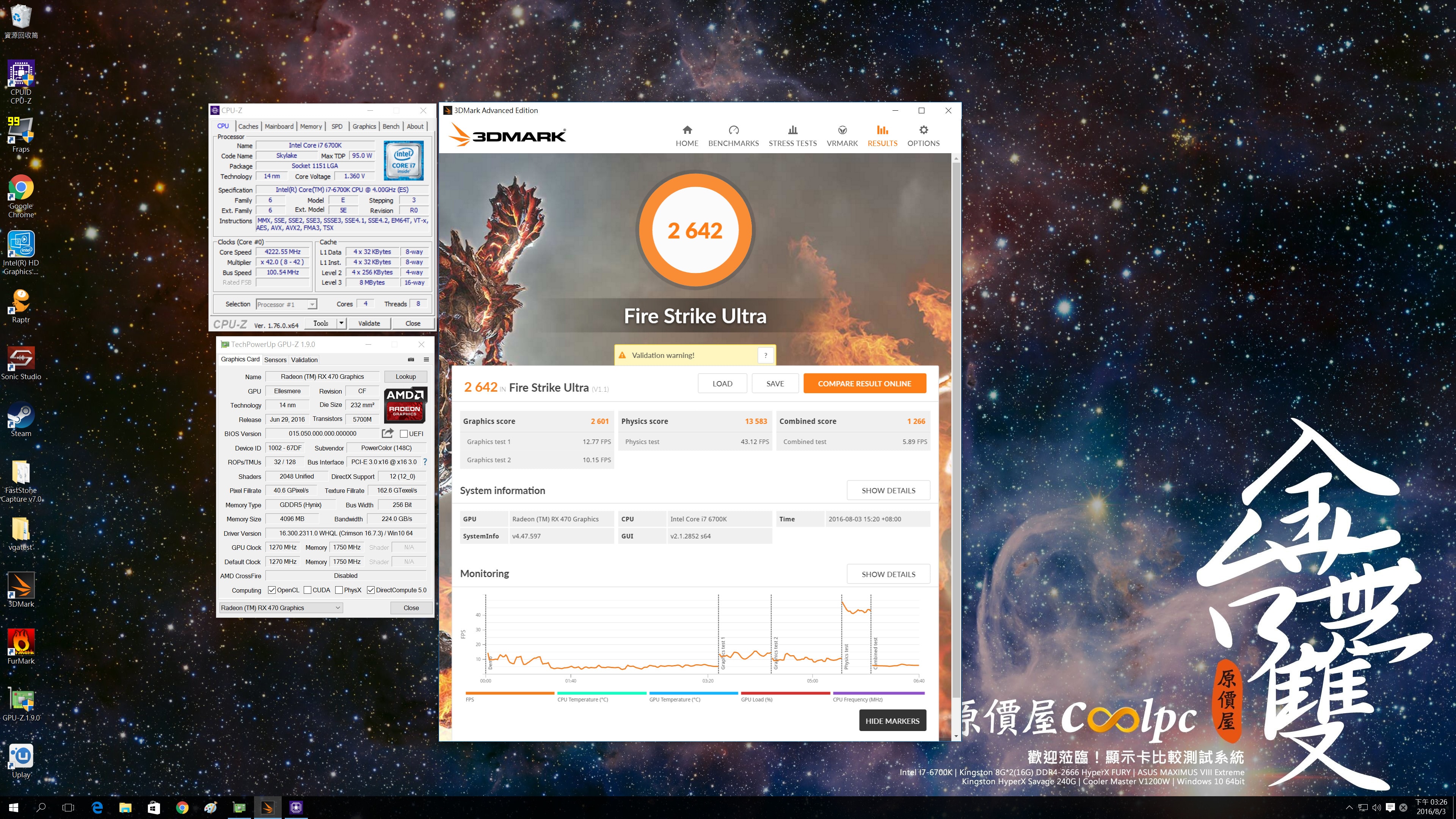This screenshot has width=1456, height=819.
Task: Select the RESULTS section in 3DMark
Action: [882, 136]
